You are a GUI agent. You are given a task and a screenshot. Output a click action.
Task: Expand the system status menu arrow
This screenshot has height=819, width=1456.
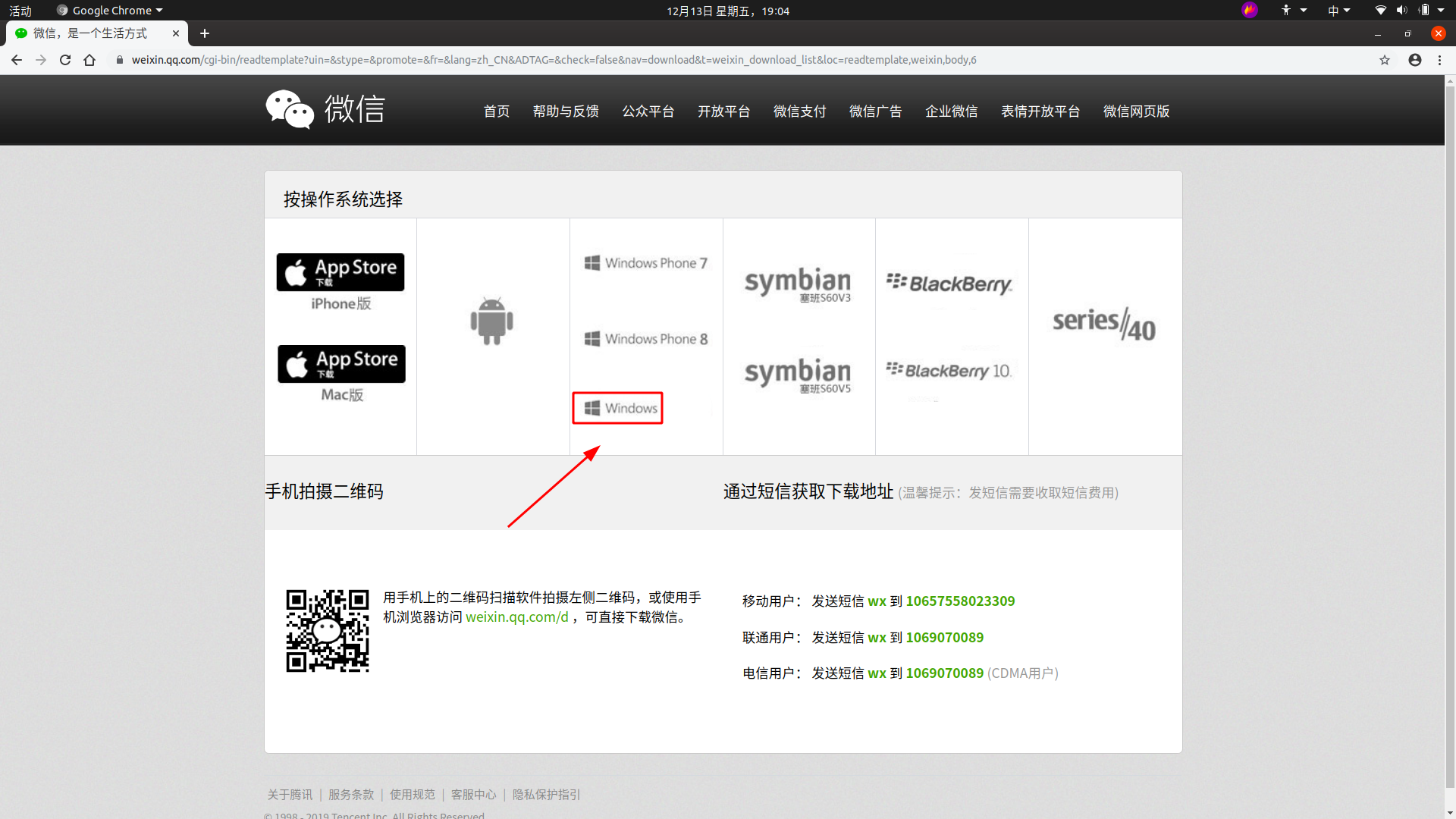tap(1441, 11)
